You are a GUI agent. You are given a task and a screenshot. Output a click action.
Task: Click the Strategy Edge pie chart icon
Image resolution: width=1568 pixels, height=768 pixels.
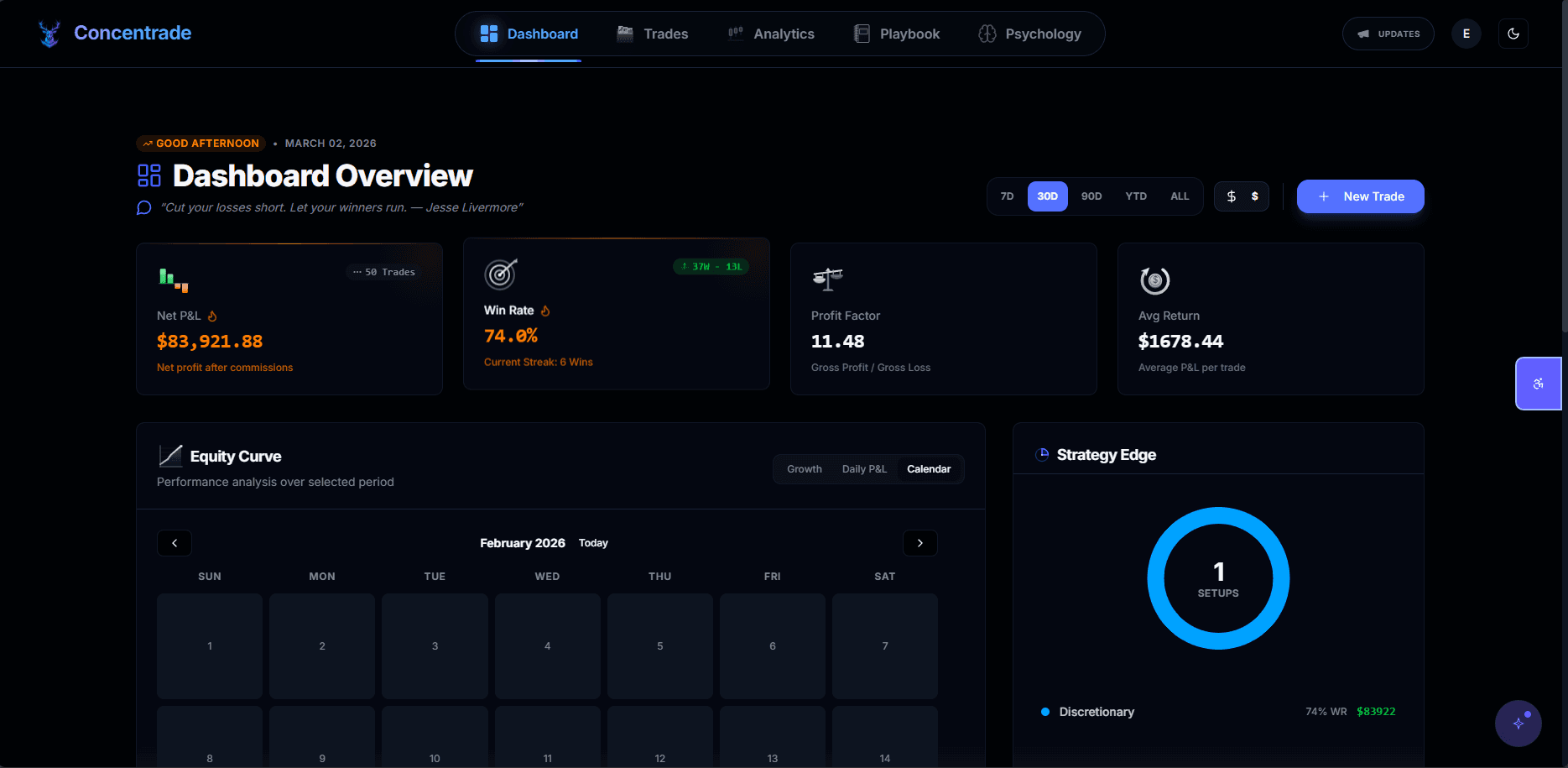tap(1041, 454)
